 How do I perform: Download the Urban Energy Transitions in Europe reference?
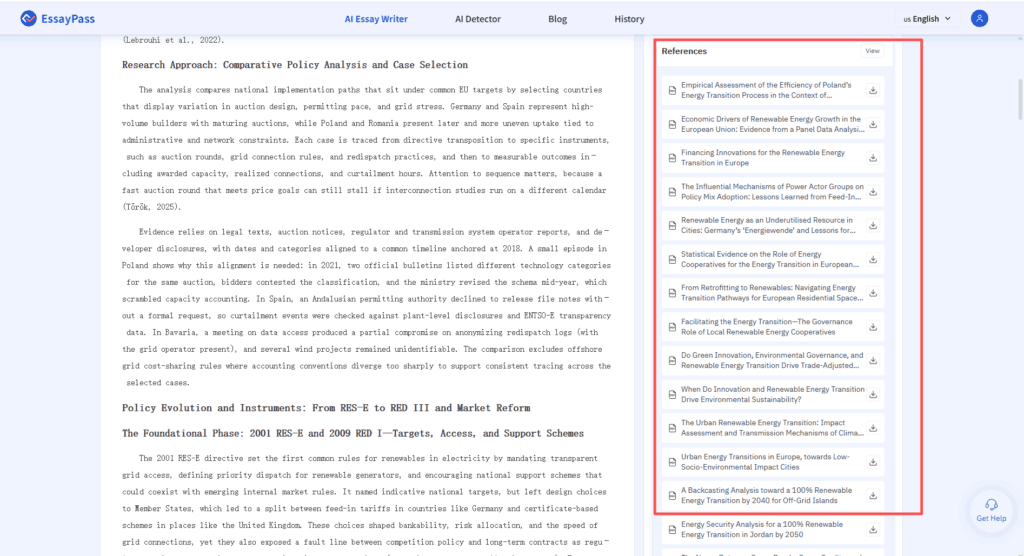click(x=872, y=462)
